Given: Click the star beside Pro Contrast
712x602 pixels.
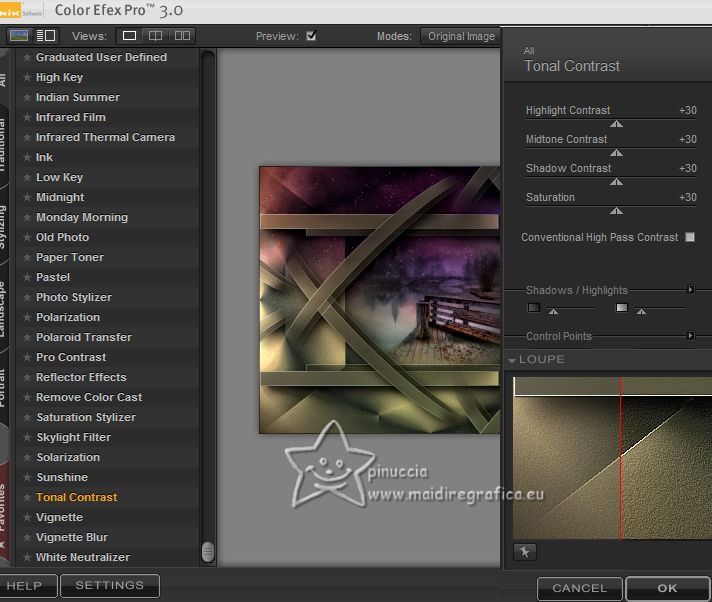Looking at the screenshot, I should tap(27, 357).
